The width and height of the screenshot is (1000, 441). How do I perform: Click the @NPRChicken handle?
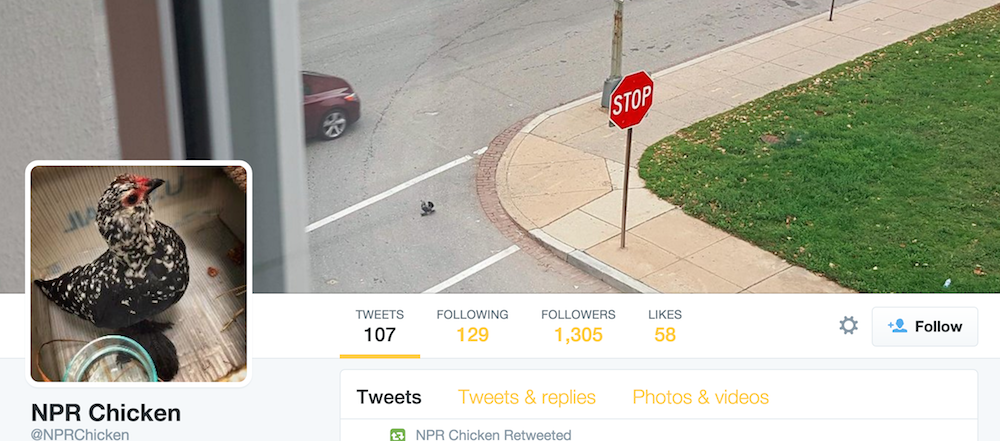tap(80, 435)
